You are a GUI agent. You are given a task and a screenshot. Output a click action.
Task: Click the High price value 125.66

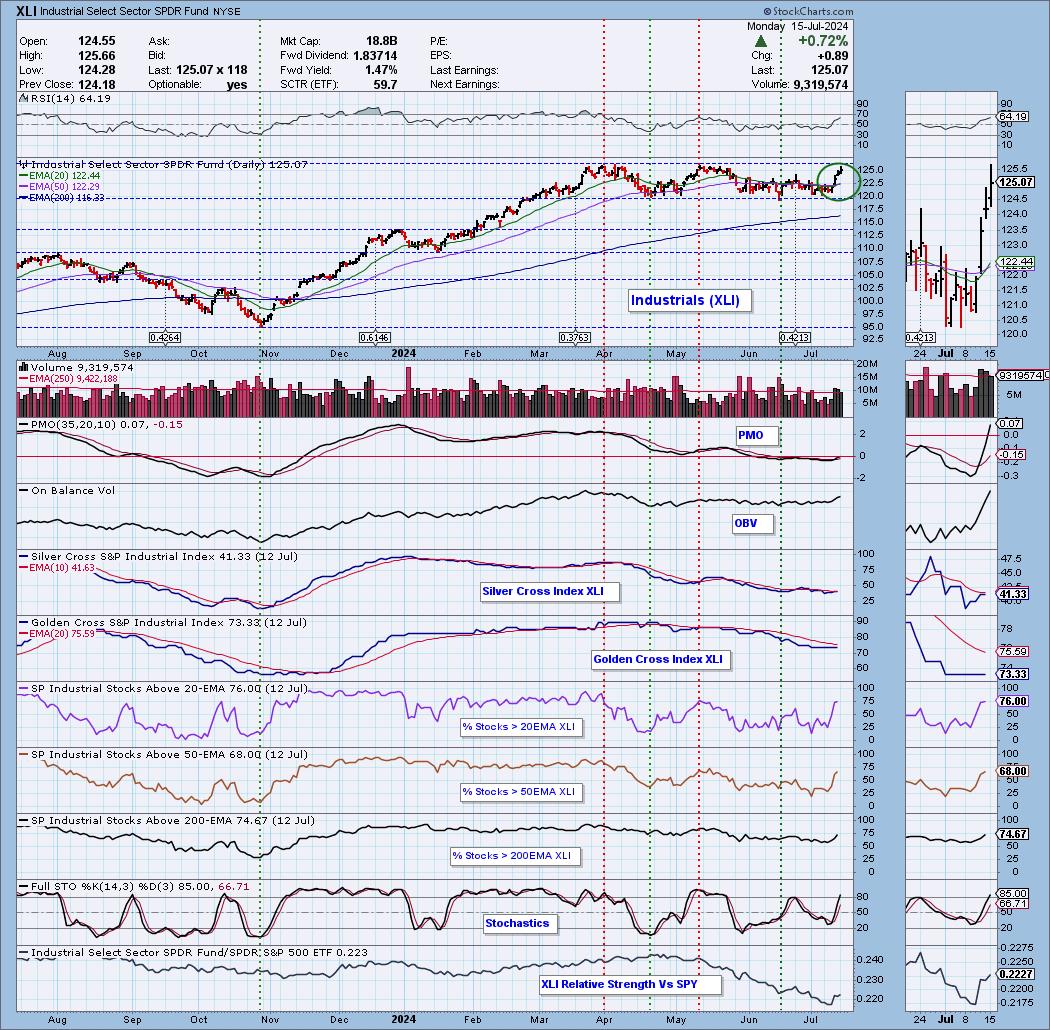coord(96,56)
